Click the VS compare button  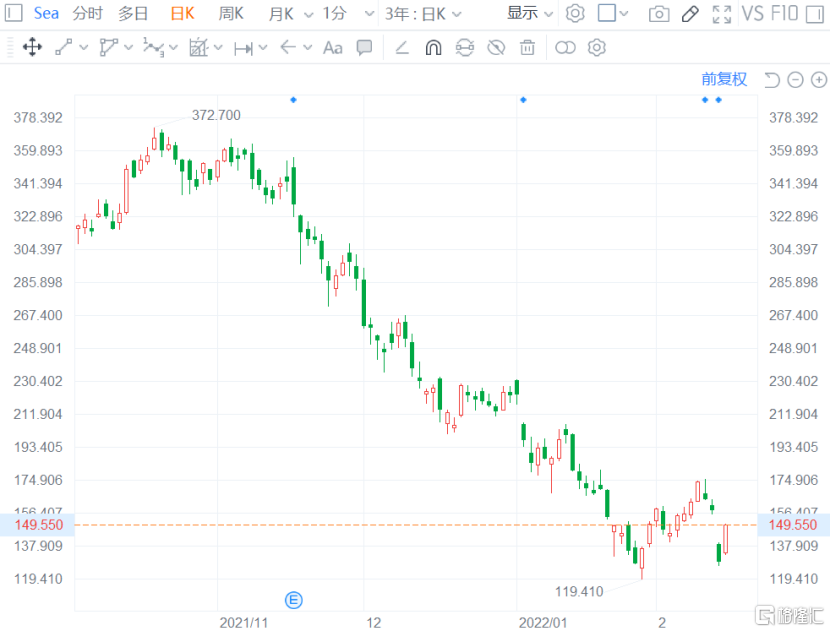tap(752, 14)
